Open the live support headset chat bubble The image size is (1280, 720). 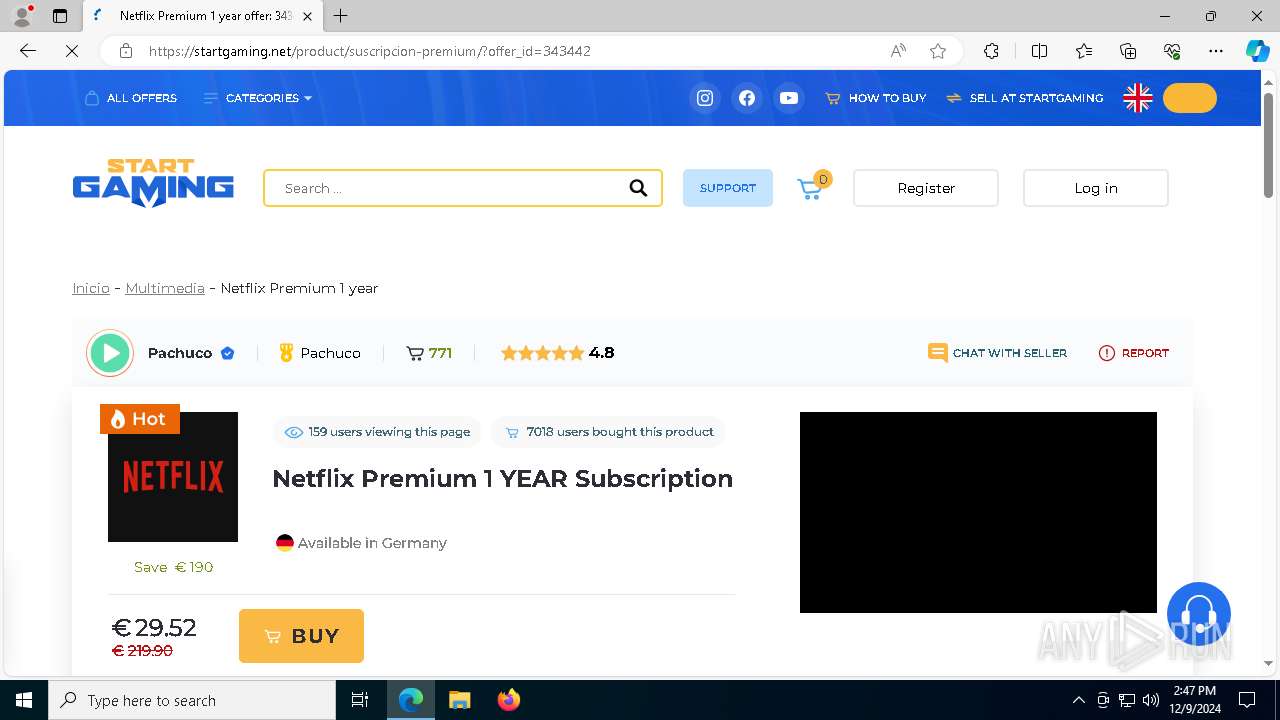coord(1199,614)
